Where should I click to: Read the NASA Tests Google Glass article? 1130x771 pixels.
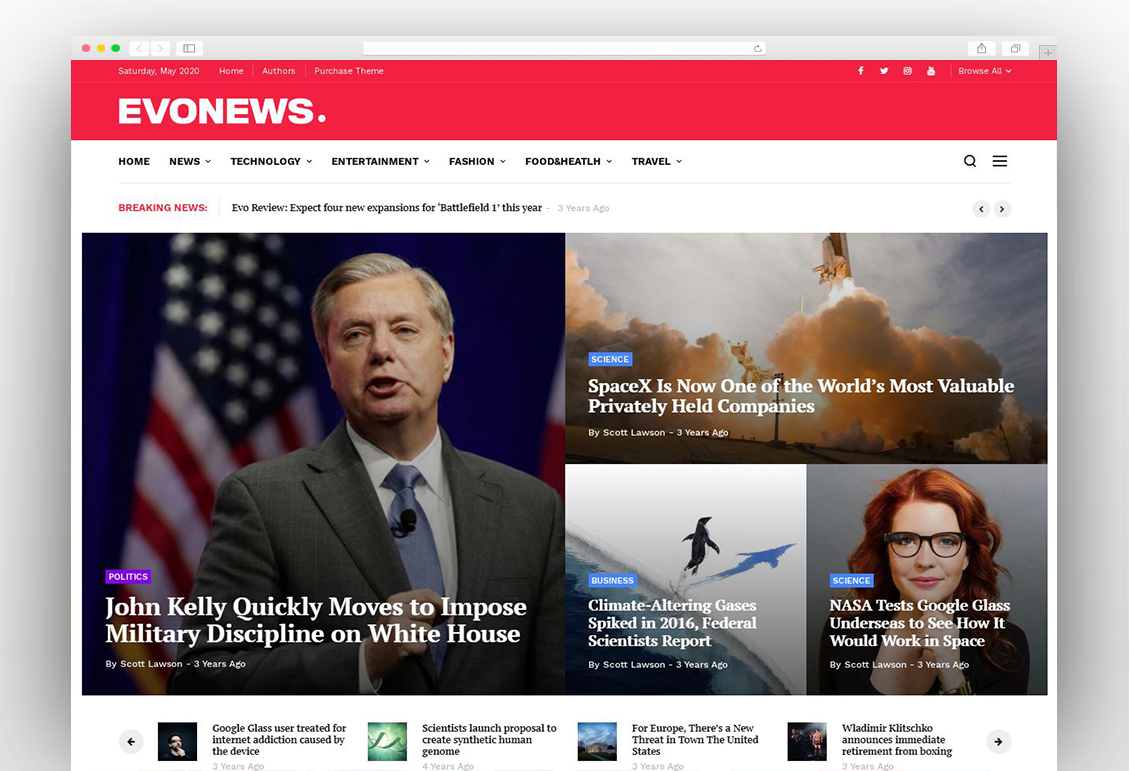[920, 623]
